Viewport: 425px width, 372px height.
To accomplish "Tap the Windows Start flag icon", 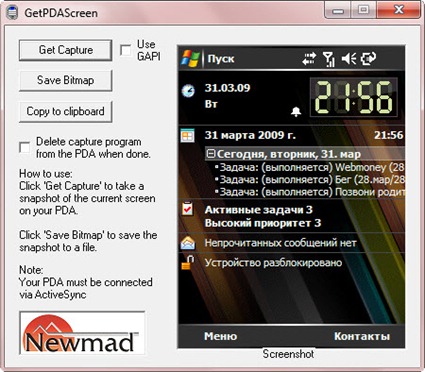I will (x=190, y=59).
